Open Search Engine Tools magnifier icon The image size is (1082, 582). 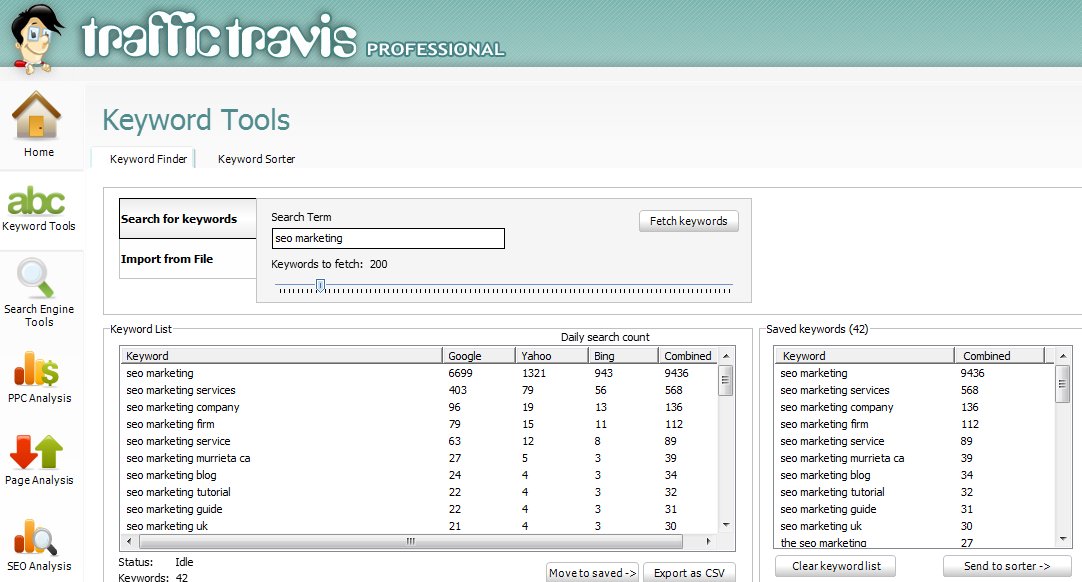coord(38,279)
